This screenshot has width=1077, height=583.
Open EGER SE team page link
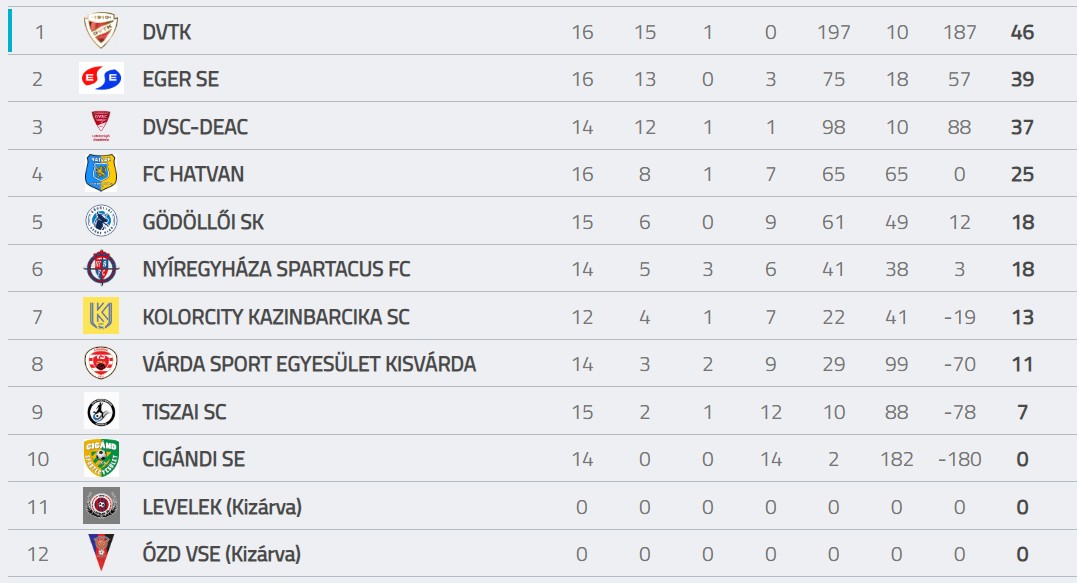[x=181, y=80]
